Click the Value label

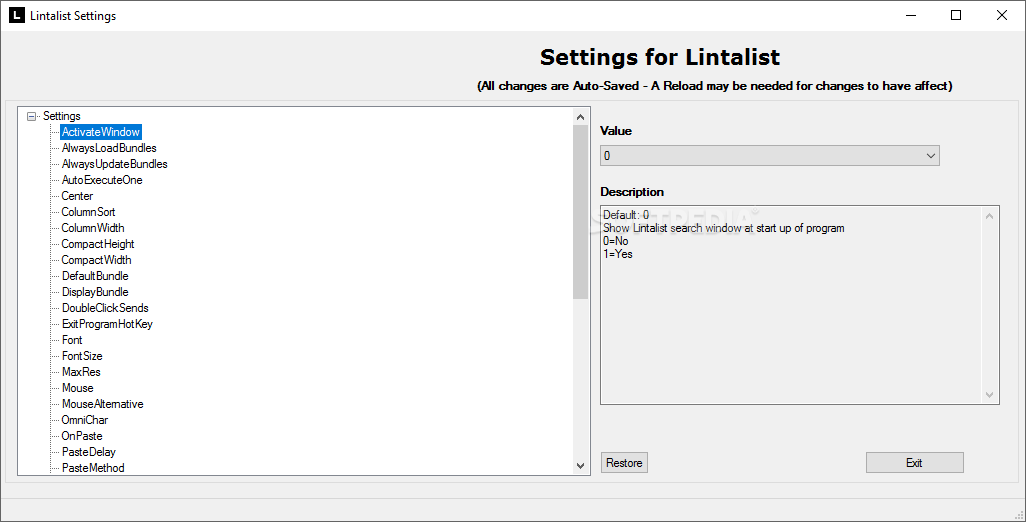click(616, 131)
